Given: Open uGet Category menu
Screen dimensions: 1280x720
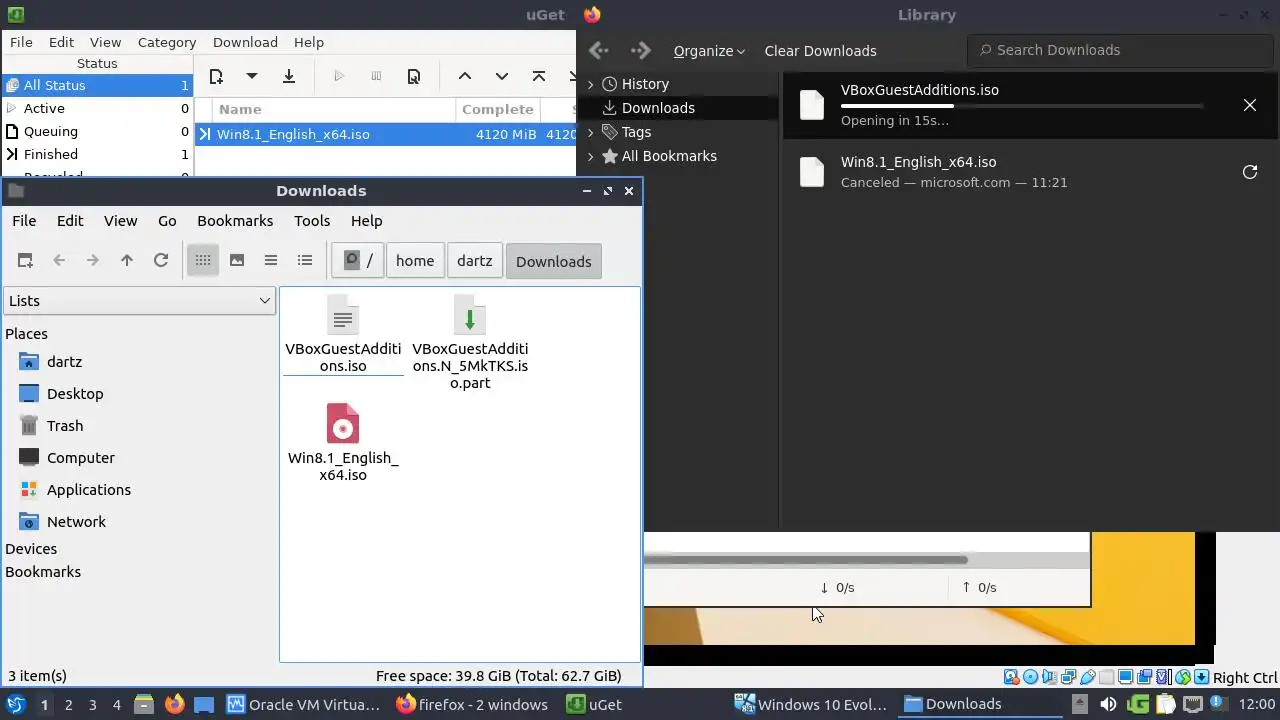Looking at the screenshot, I should pos(167,42).
